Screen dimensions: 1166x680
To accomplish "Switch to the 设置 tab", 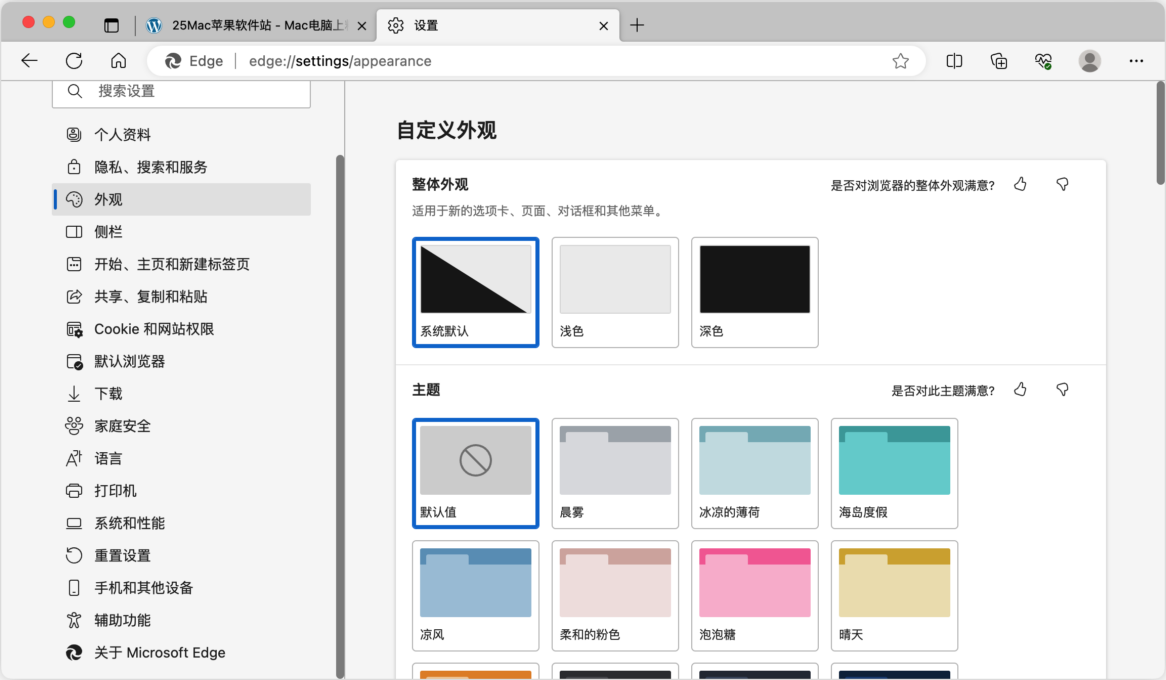I will click(498, 25).
